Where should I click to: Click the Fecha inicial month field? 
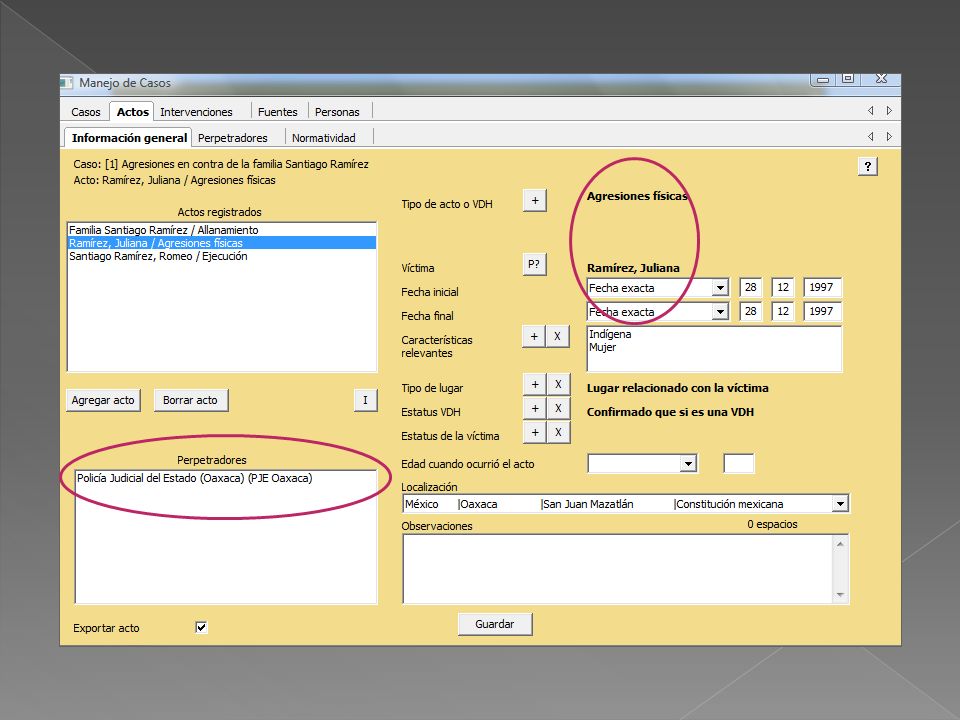783,287
